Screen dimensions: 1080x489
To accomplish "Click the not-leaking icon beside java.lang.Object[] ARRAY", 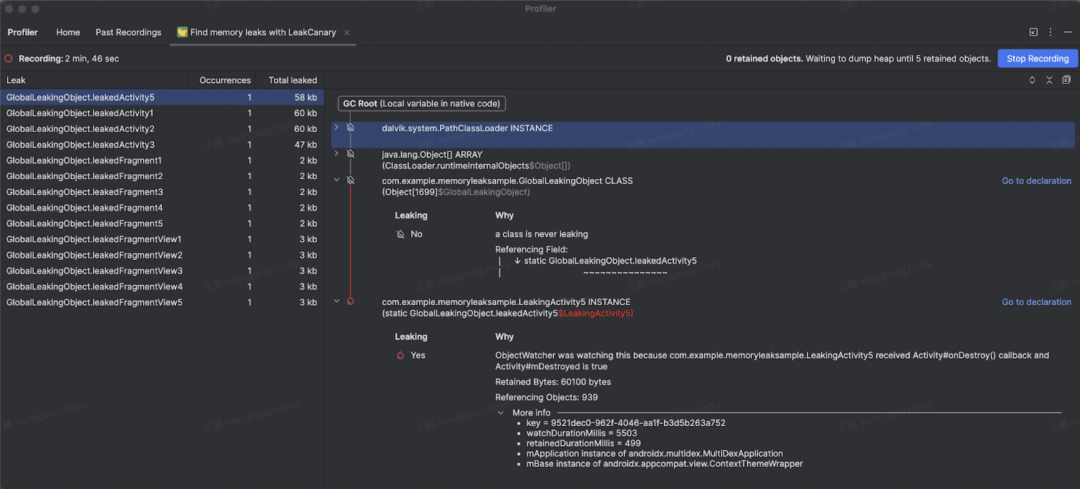I will coord(350,154).
